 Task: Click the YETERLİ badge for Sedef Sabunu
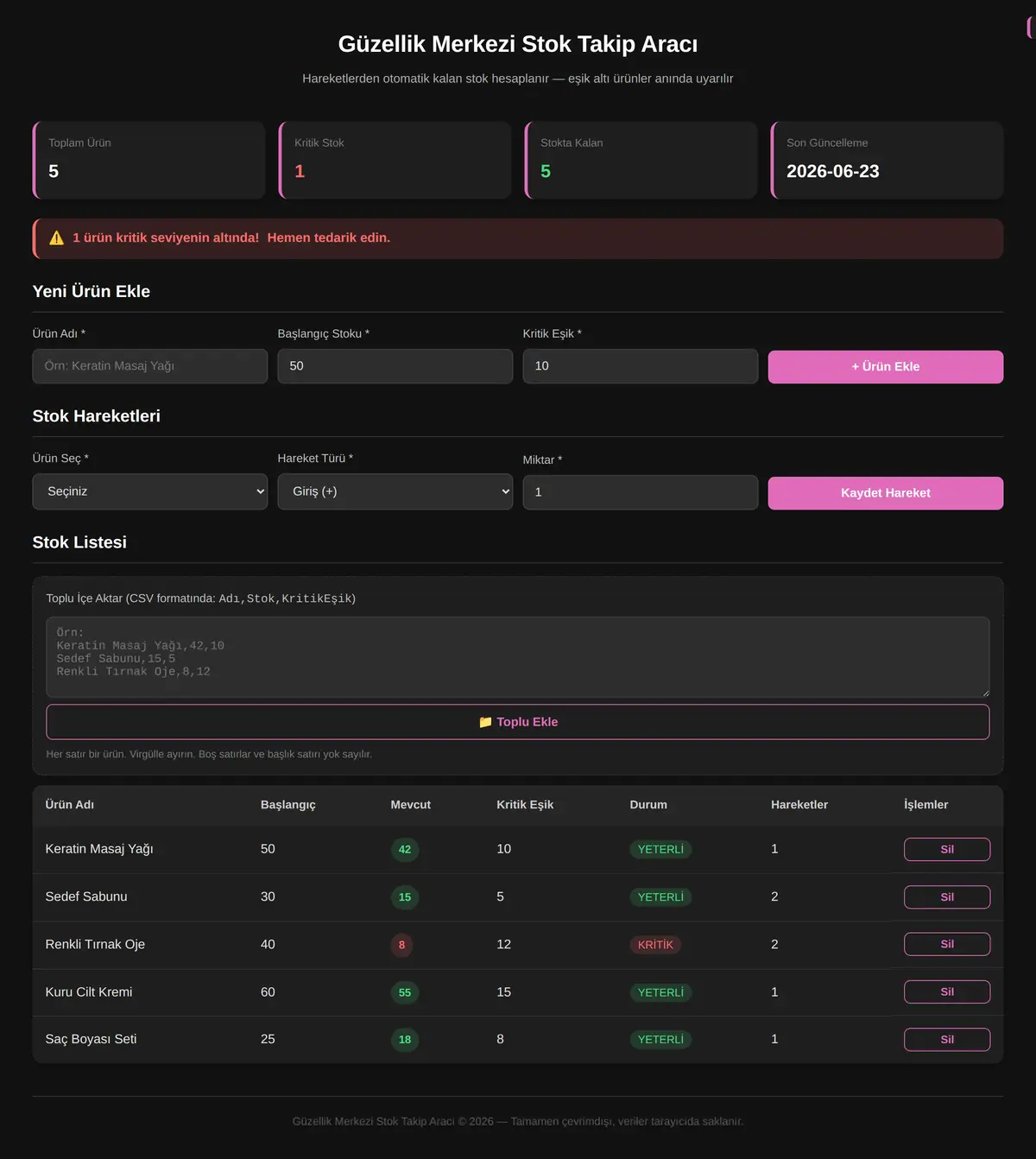660,897
